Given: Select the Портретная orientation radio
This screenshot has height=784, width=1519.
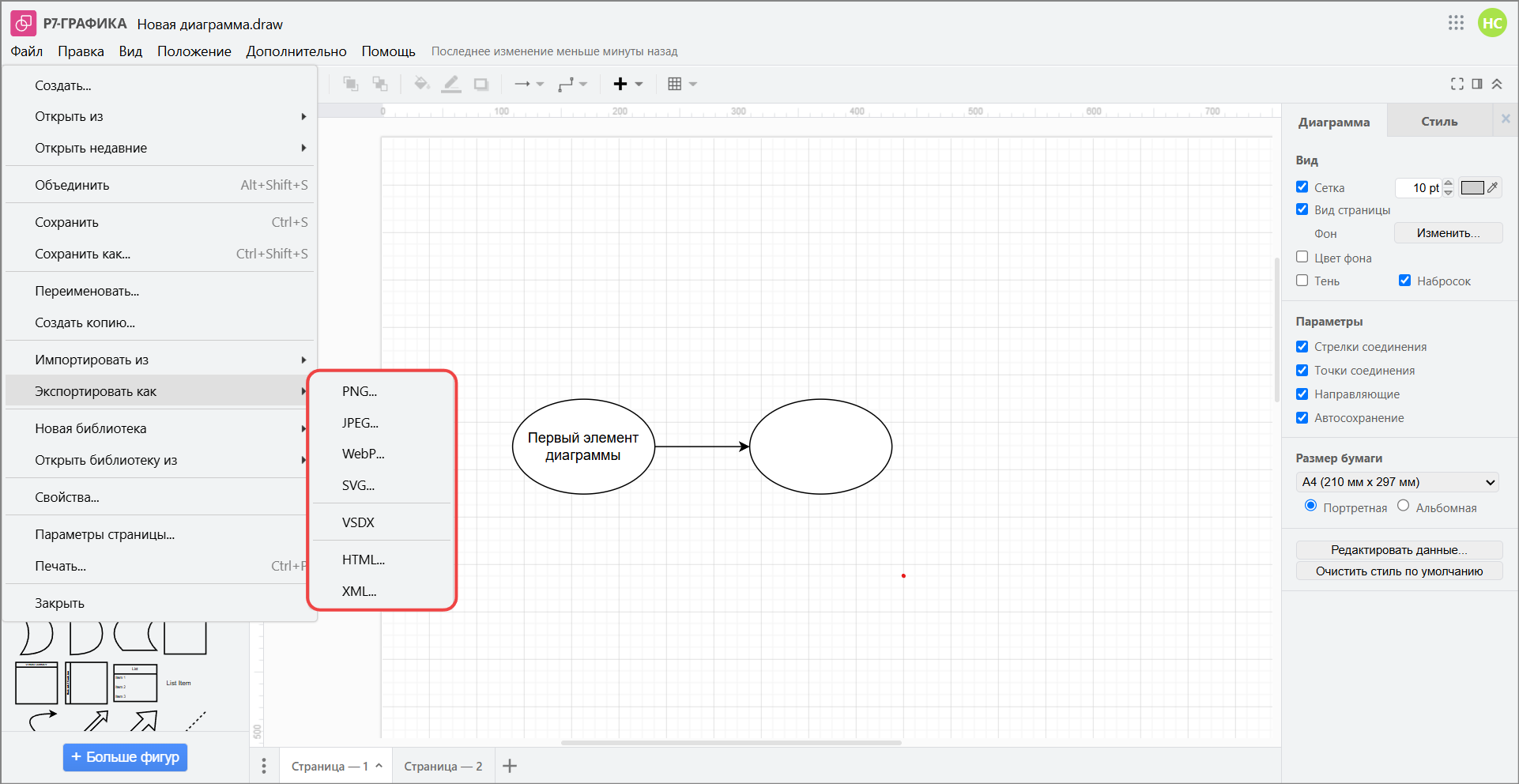Looking at the screenshot, I should (1311, 506).
